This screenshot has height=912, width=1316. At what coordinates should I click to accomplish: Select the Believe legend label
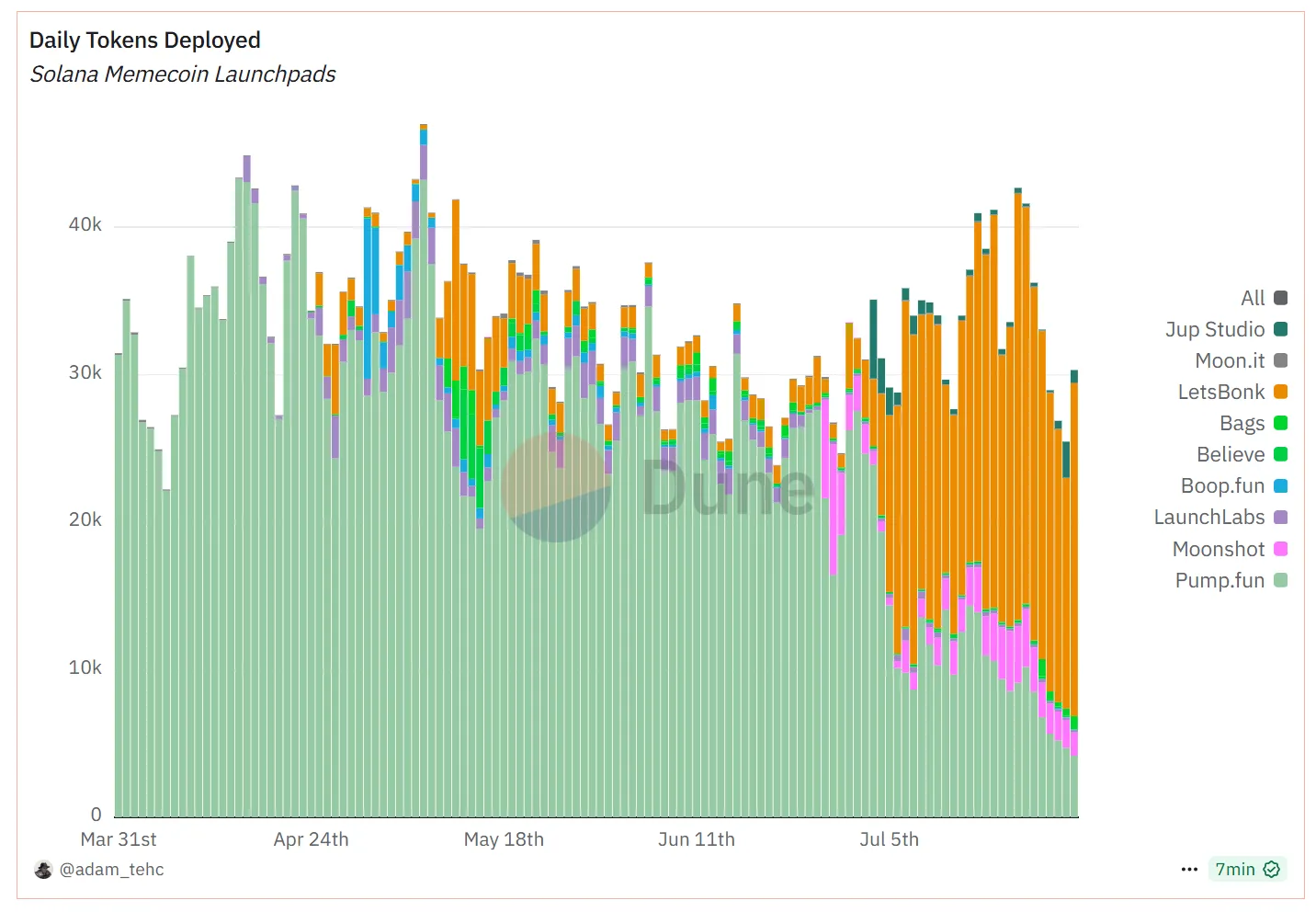[x=1231, y=454]
